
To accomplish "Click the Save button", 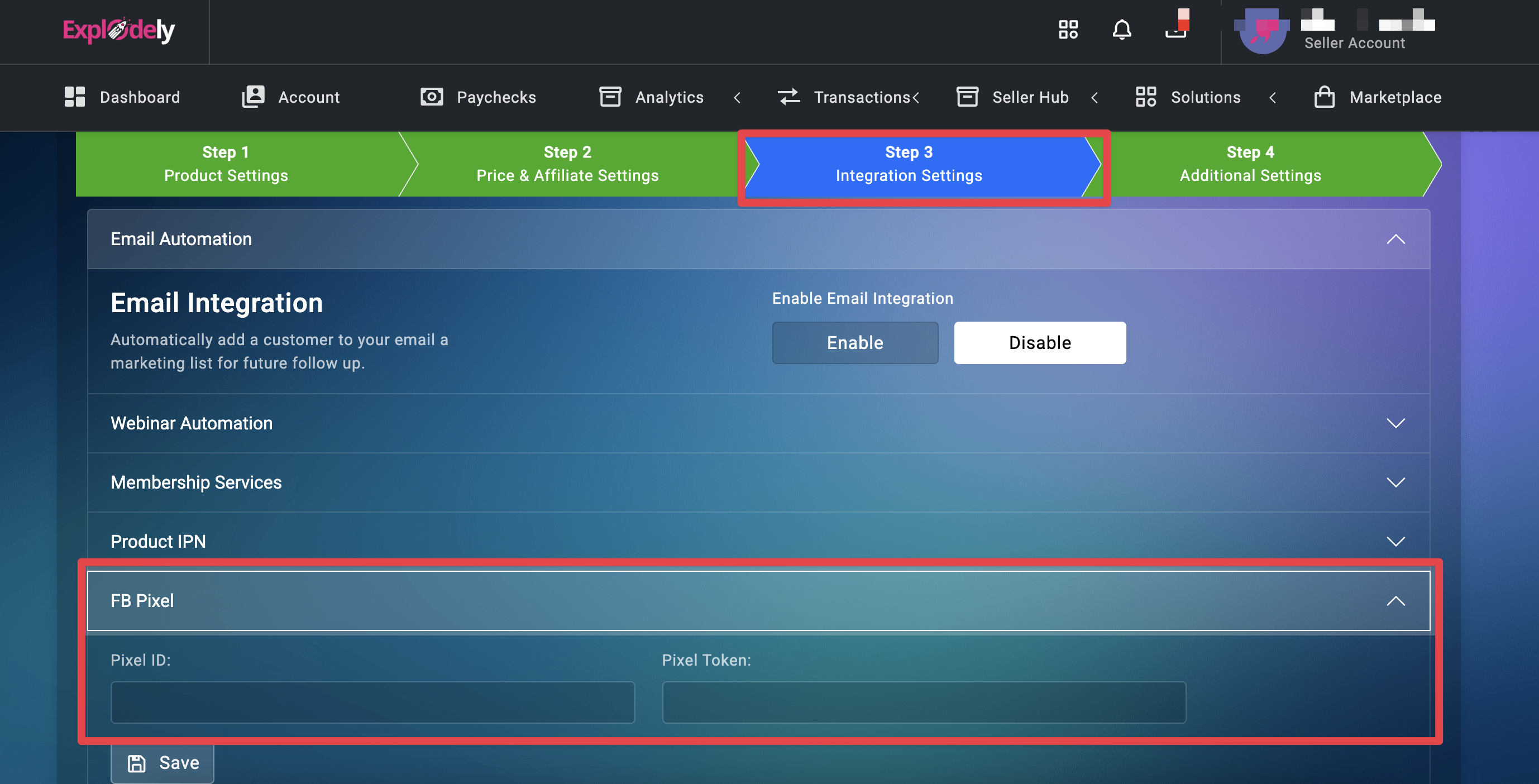I will [x=162, y=762].
